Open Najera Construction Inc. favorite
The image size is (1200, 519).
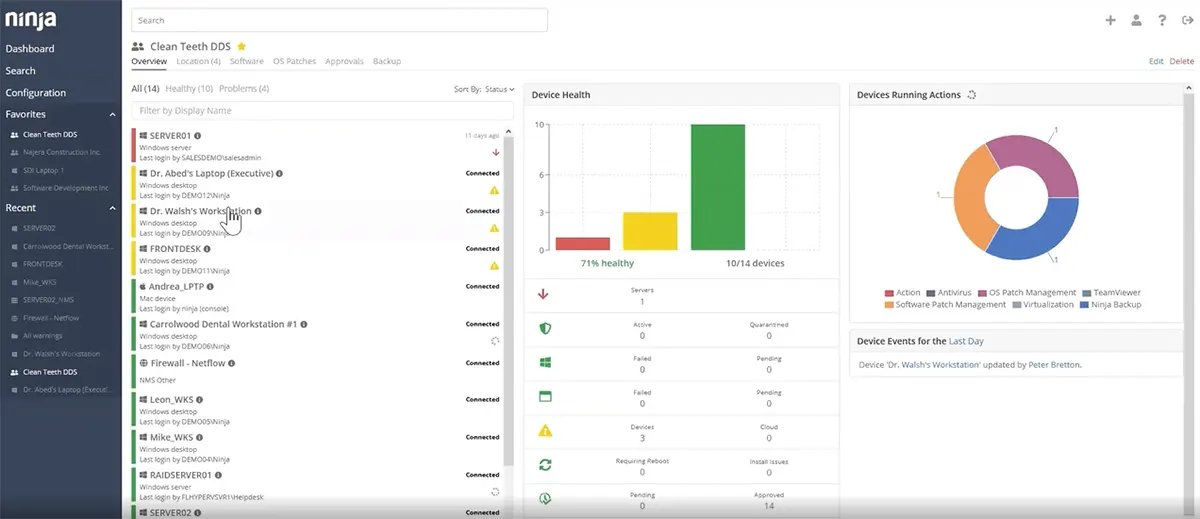(x=62, y=152)
